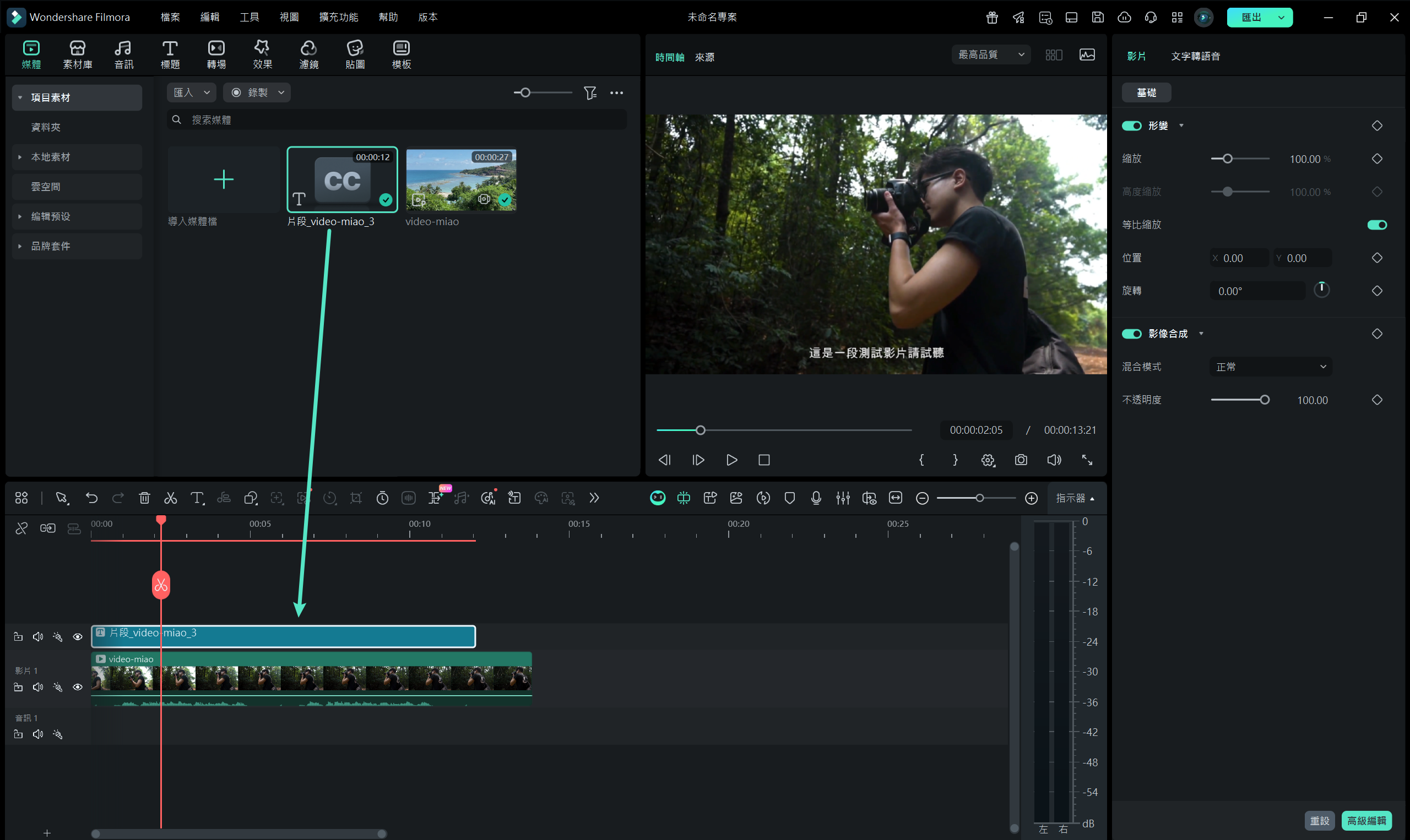Image resolution: width=1410 pixels, height=840 pixels.
Task: Open the 工具 menu
Action: 249,17
